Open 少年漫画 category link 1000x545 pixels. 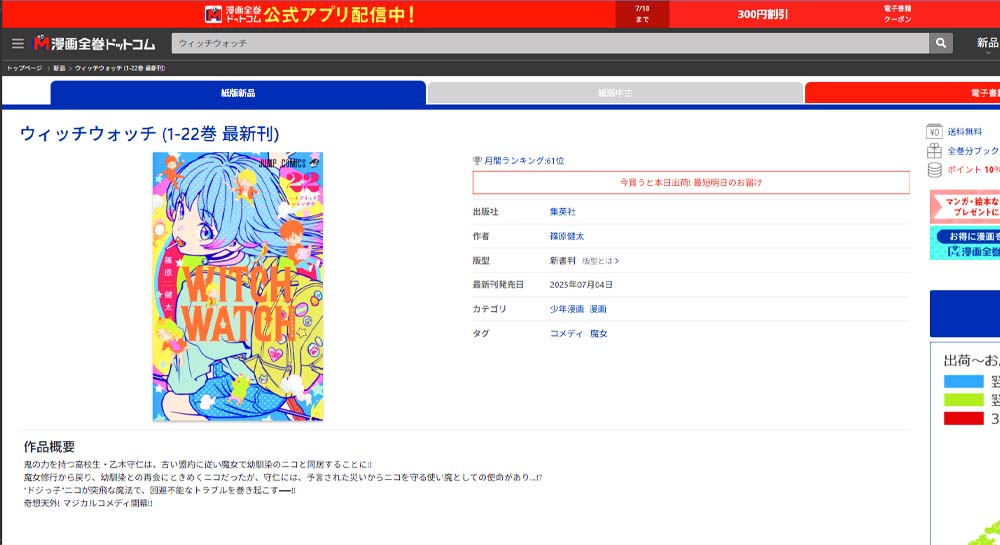pos(567,309)
